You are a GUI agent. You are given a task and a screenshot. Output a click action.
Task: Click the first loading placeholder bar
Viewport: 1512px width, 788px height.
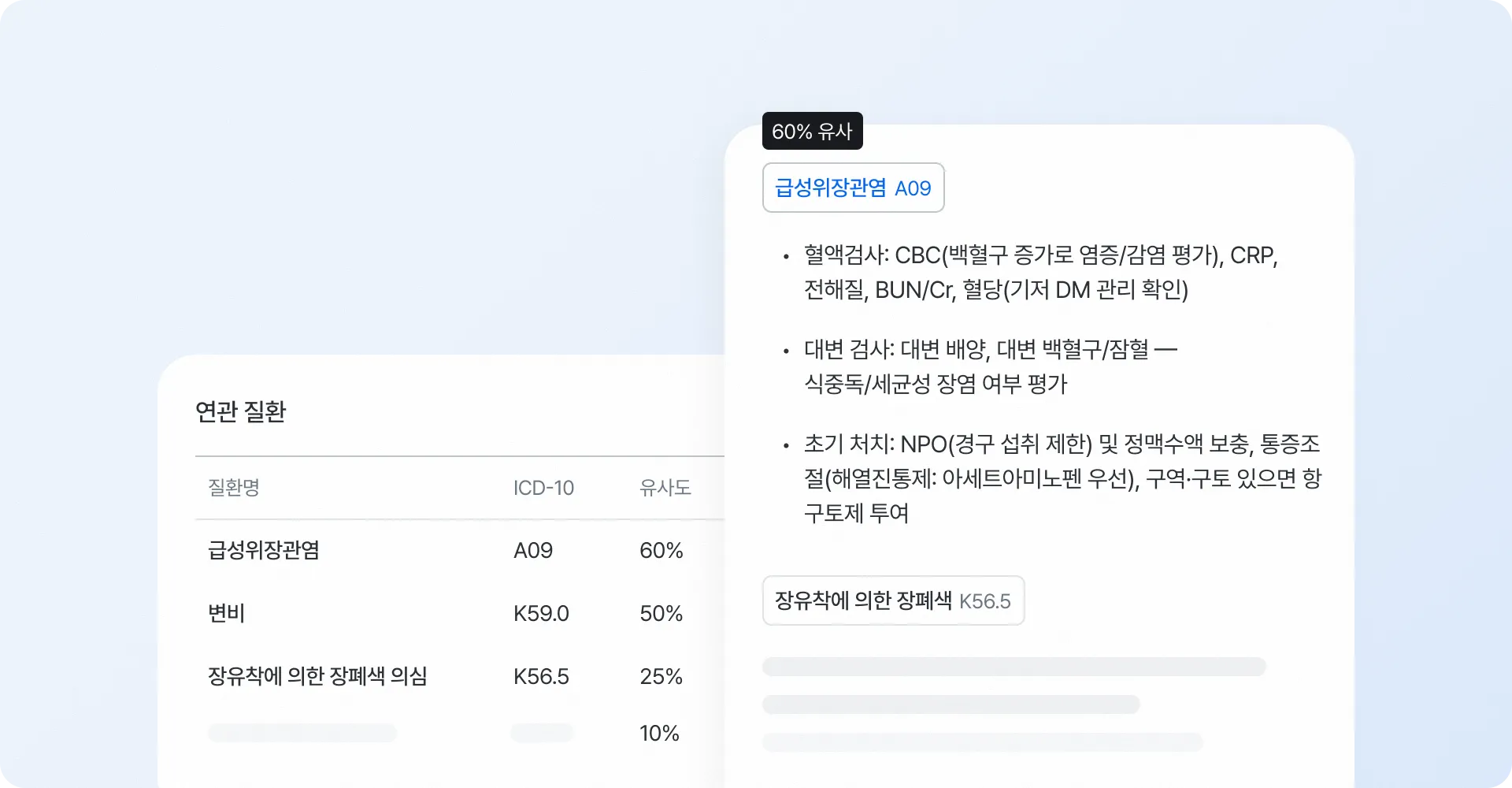tap(1014, 667)
